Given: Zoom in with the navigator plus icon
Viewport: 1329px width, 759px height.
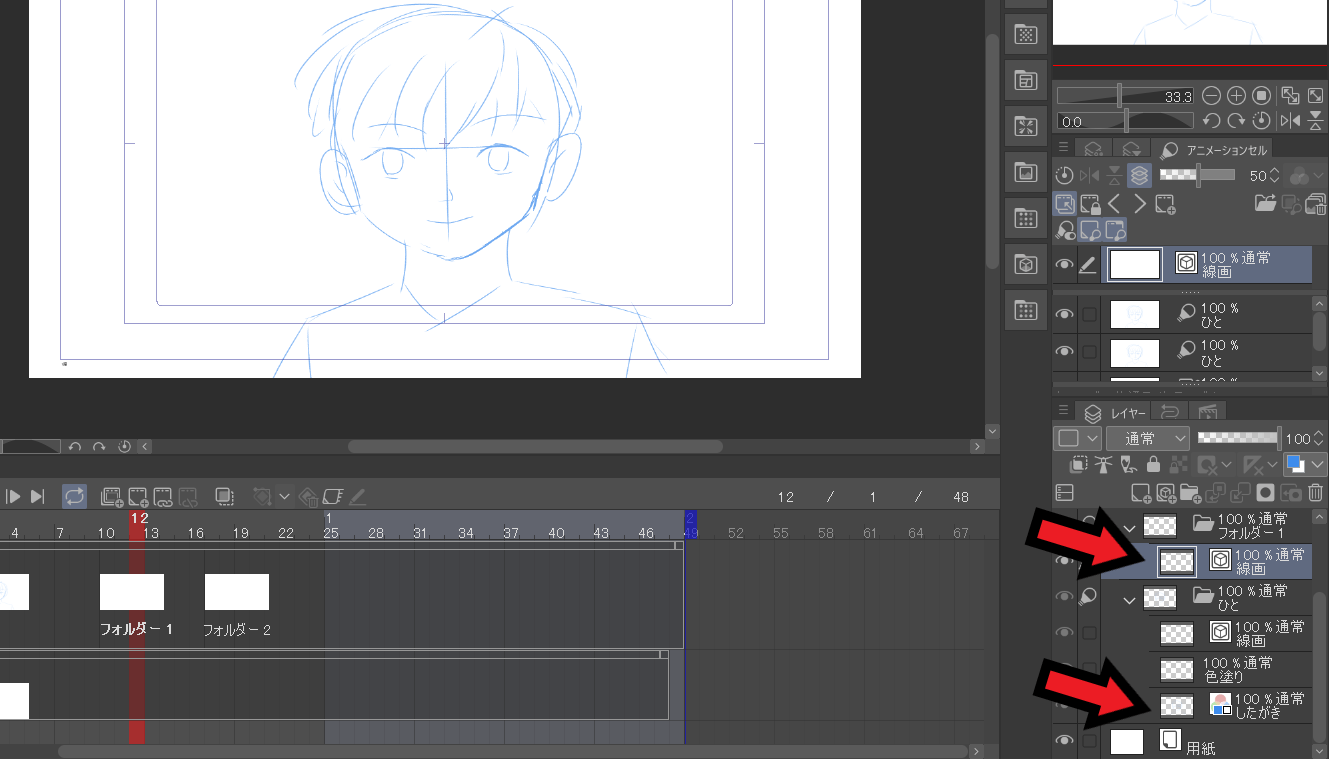Looking at the screenshot, I should click(x=1236, y=96).
